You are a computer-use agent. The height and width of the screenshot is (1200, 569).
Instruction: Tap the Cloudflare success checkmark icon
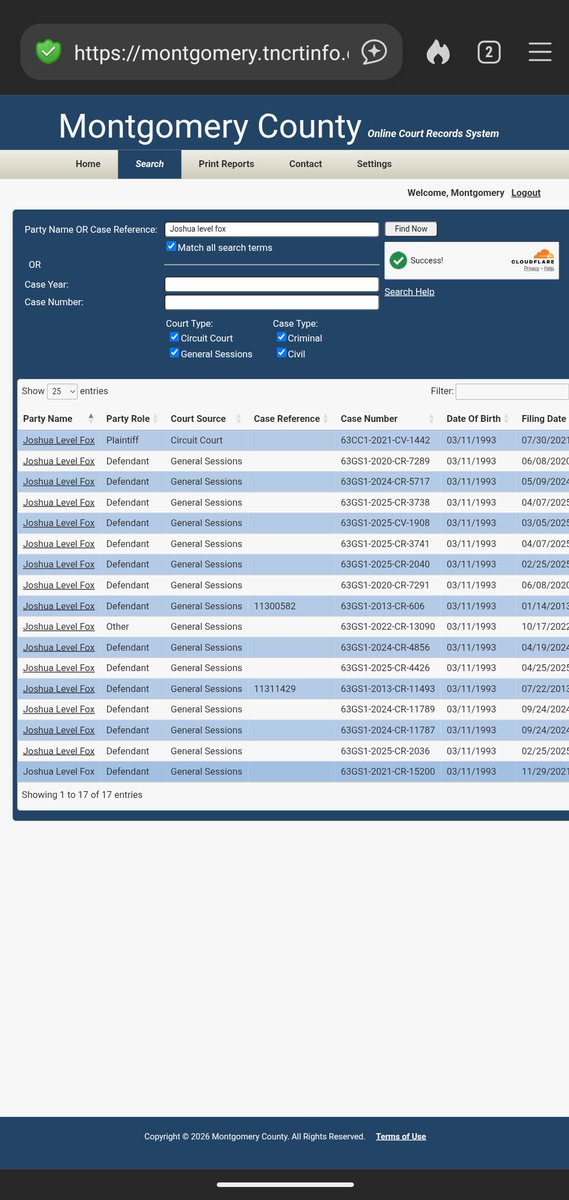(x=398, y=260)
